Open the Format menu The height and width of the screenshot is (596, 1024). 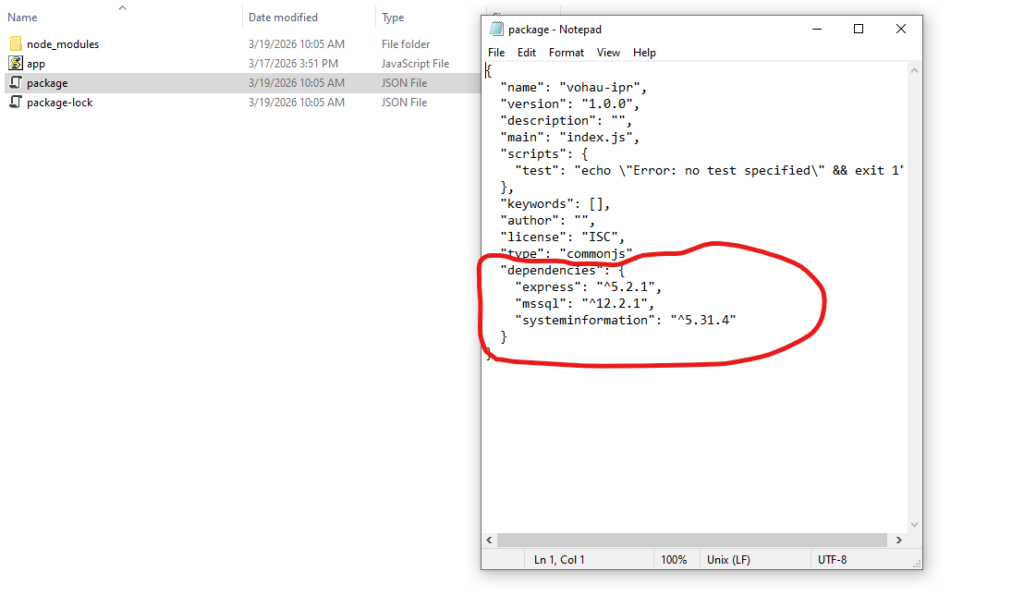click(567, 52)
